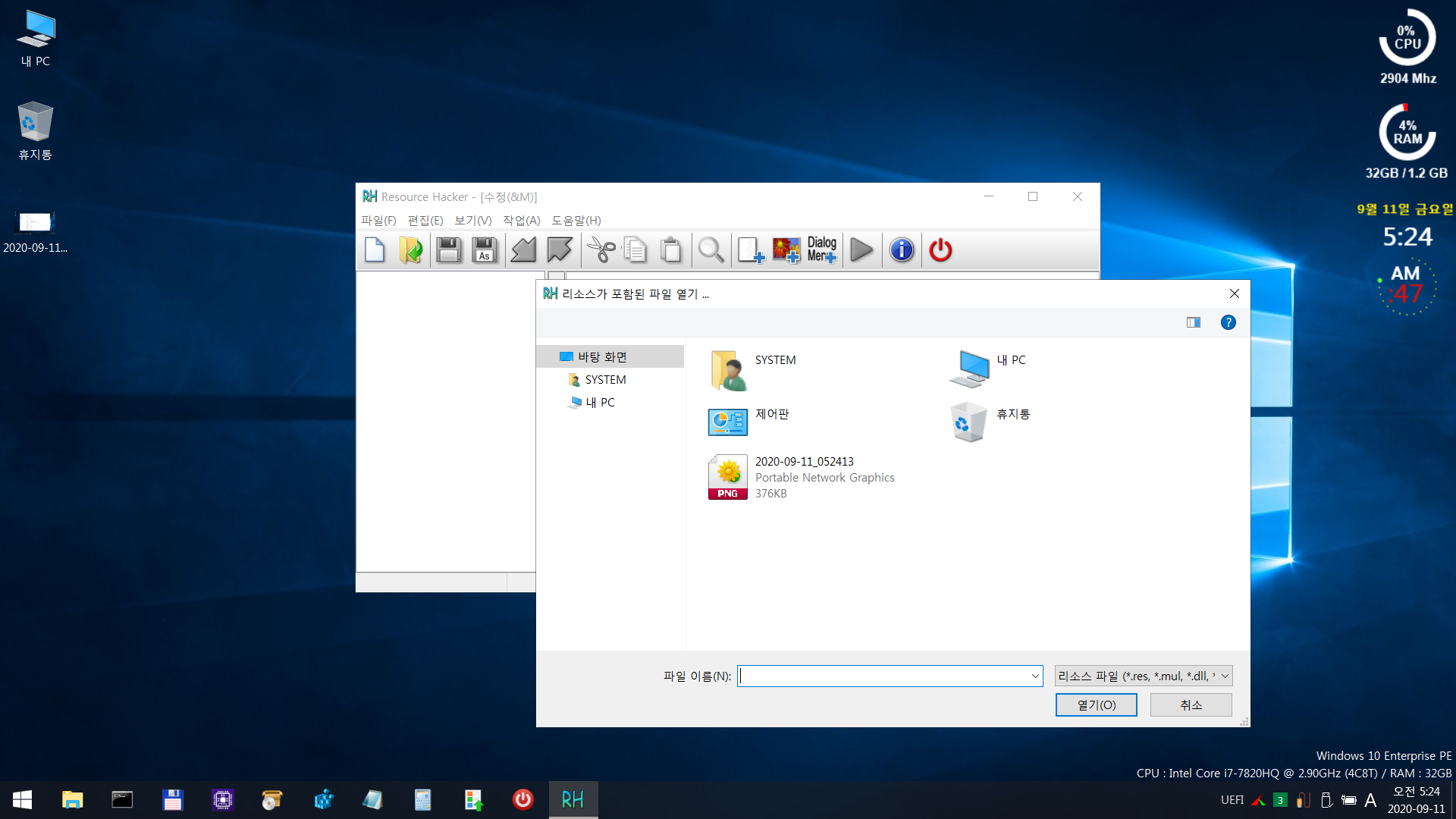Select the 휴지통 item in file list
1456x819 pixels.
pos(990,422)
